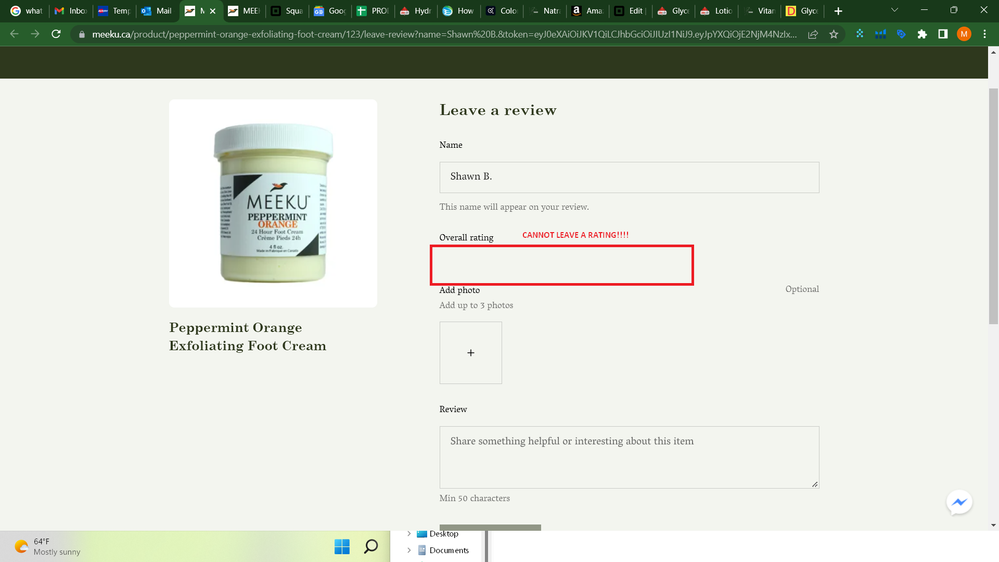The image size is (999, 562).
Task: Expand the Desktop folder in tree
Action: click(x=408, y=534)
